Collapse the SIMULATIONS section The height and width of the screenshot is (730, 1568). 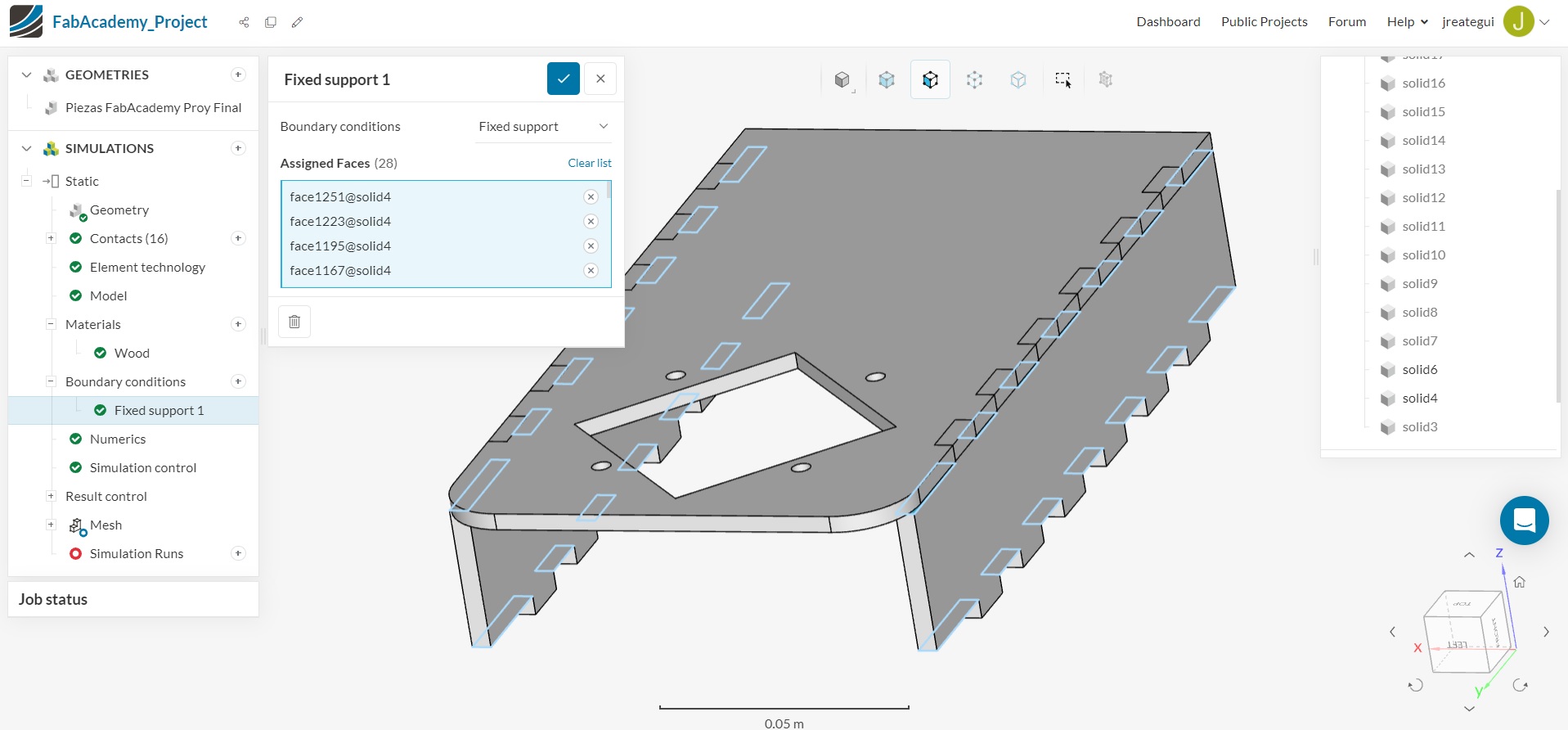pyautogui.click(x=26, y=148)
